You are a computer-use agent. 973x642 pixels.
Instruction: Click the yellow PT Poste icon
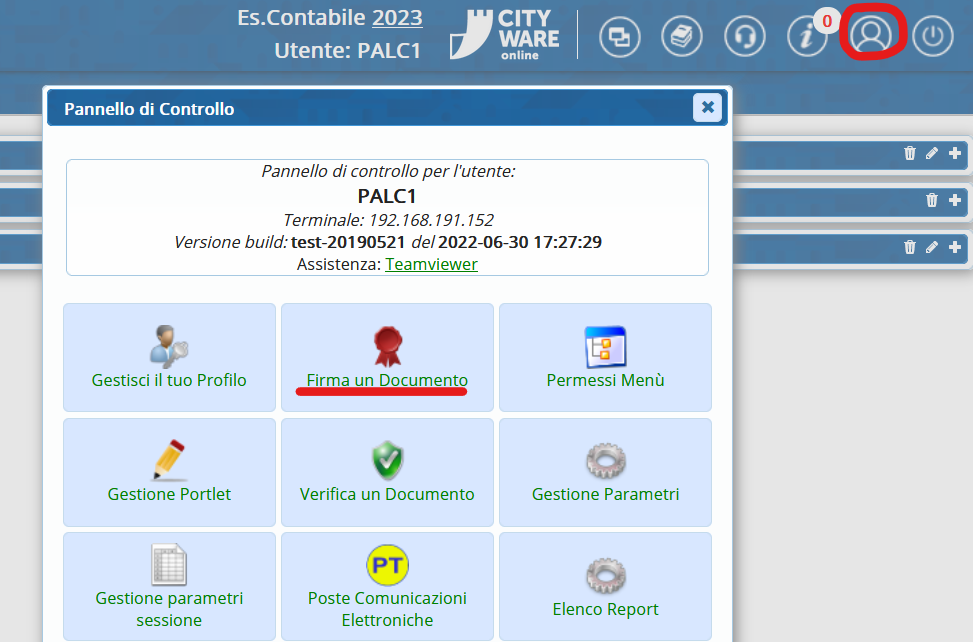(387, 565)
